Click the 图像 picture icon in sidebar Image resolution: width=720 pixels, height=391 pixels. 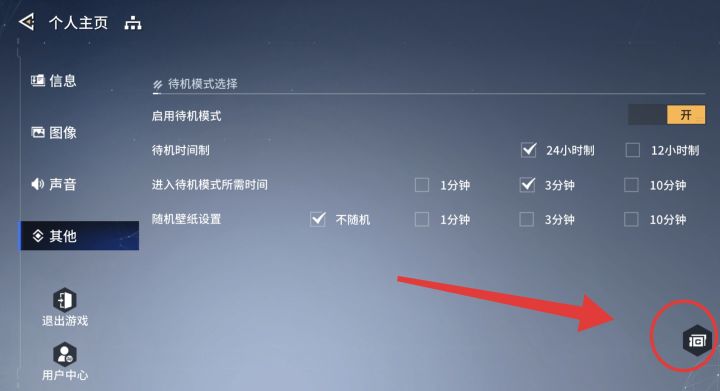click(38, 133)
